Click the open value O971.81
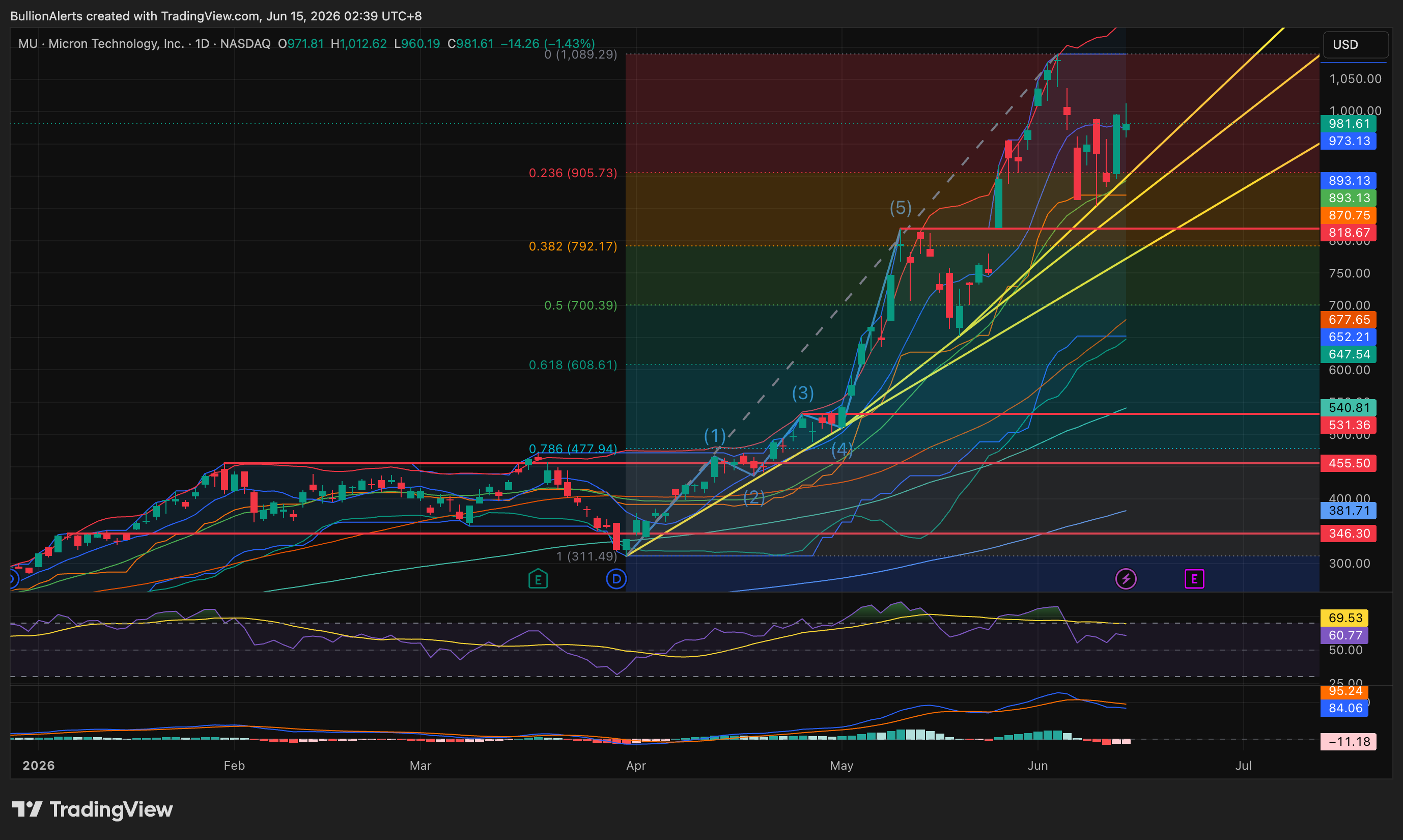The height and width of the screenshot is (840, 1403). (301, 44)
